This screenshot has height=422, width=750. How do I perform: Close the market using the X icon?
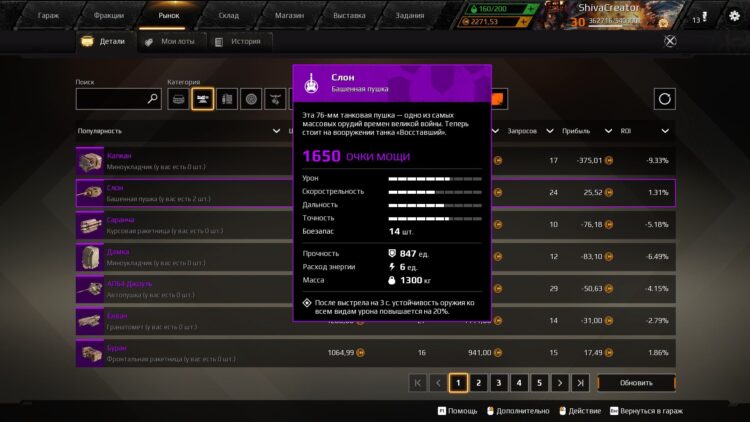[x=670, y=41]
